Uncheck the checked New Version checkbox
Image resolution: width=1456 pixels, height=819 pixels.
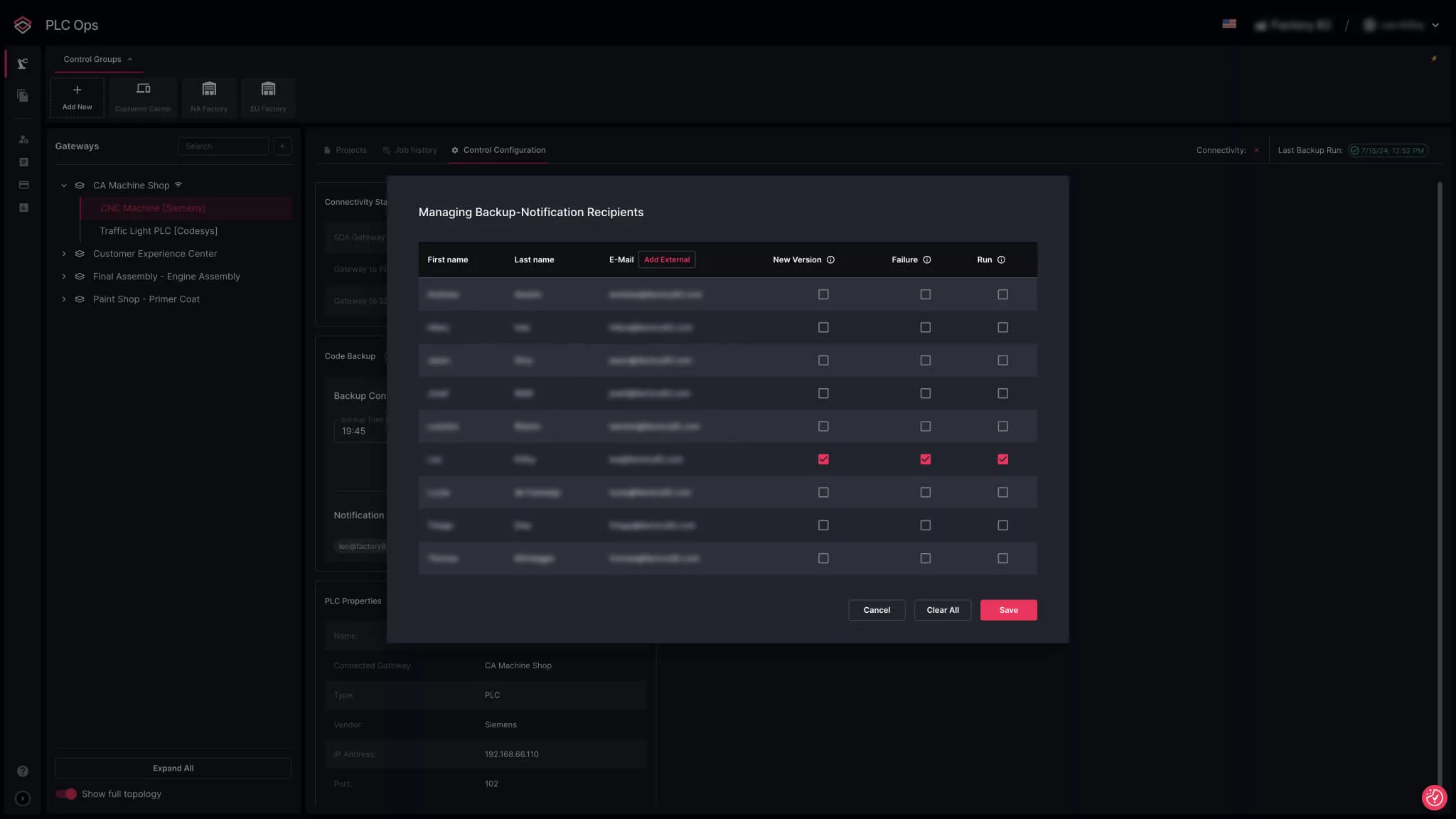point(823,459)
